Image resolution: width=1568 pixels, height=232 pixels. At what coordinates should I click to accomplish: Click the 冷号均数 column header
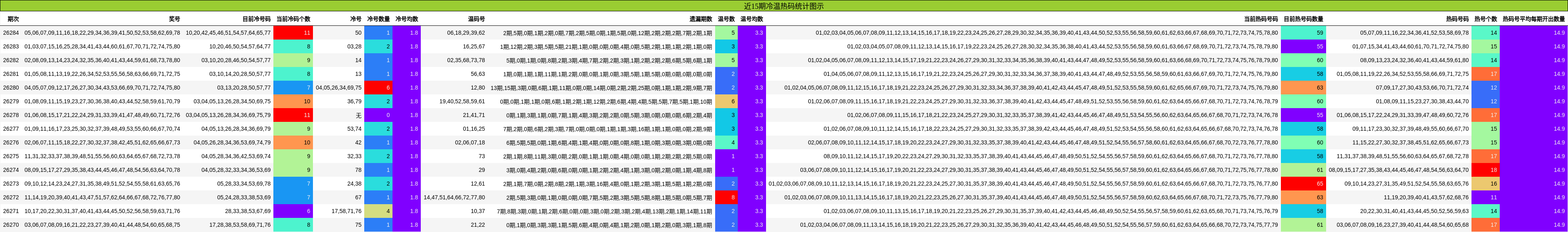406,19
